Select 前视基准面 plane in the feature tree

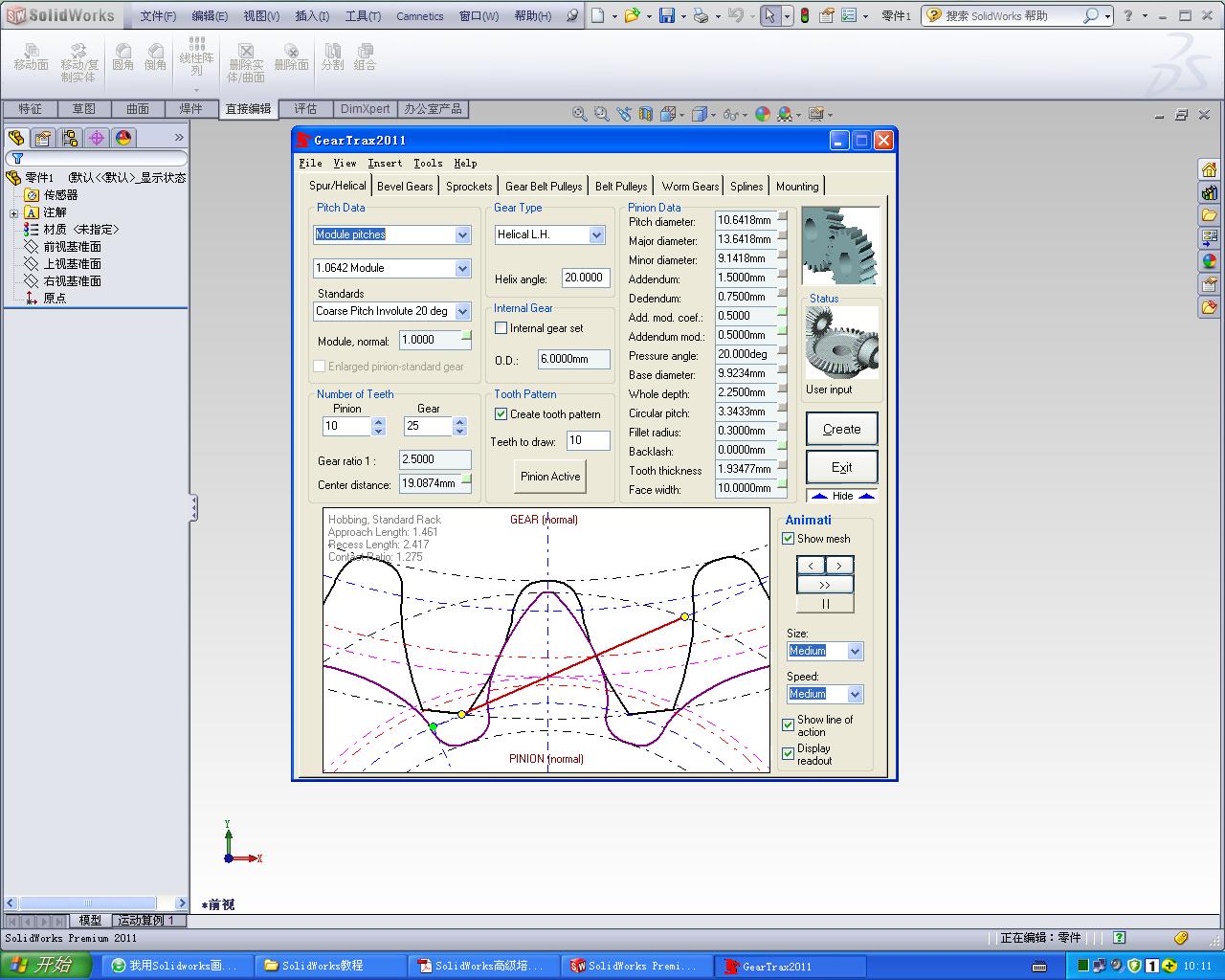[73, 247]
